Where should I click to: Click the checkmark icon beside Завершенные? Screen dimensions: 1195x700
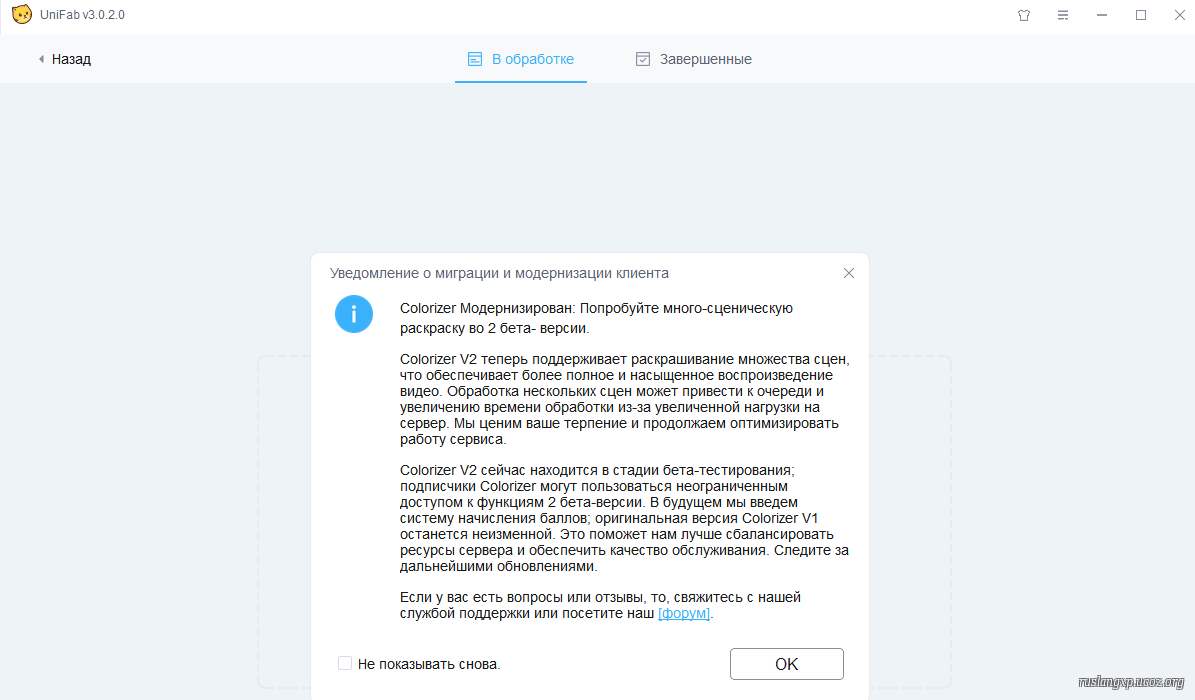(642, 59)
